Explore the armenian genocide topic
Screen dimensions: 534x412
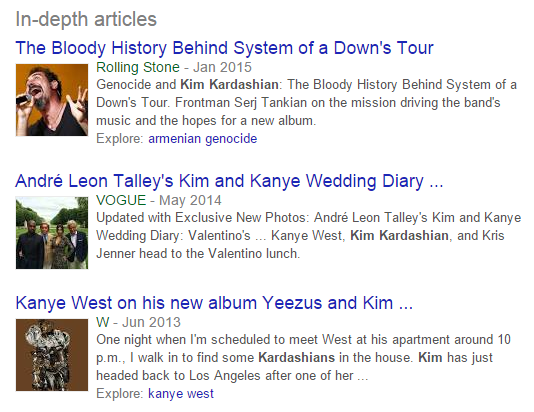203,139
